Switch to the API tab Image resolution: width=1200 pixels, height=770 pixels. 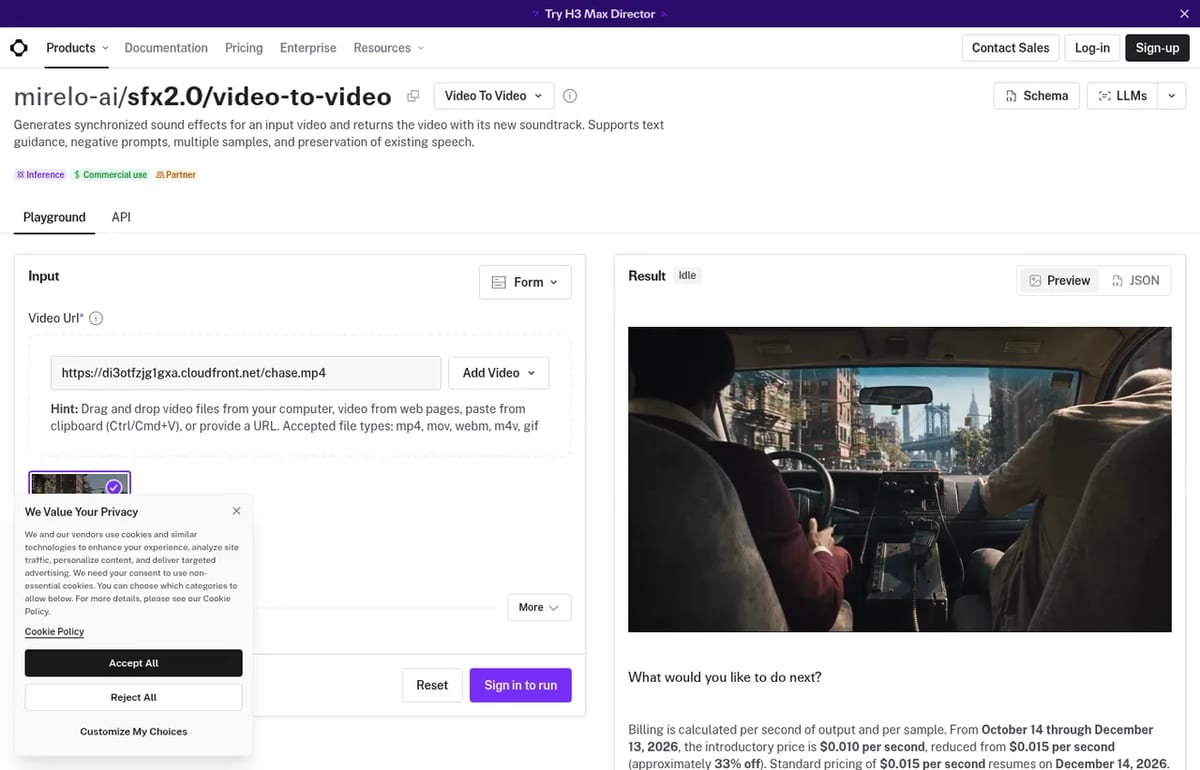pos(121,217)
